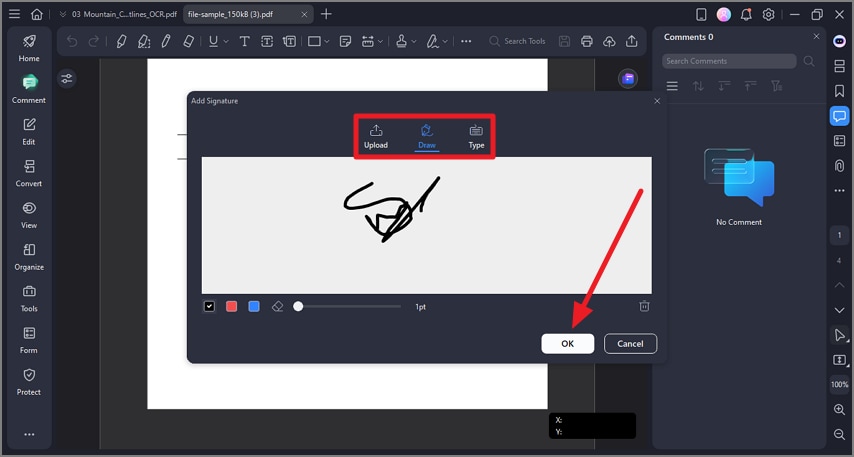Choose the blue pen color
This screenshot has height=457, width=854.
pos(254,307)
